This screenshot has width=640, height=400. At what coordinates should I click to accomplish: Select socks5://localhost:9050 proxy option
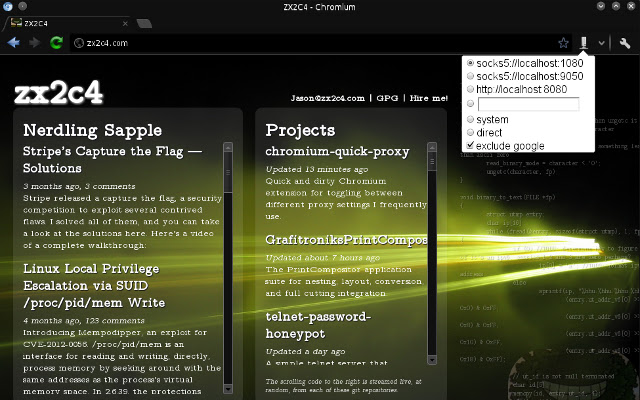click(470, 76)
